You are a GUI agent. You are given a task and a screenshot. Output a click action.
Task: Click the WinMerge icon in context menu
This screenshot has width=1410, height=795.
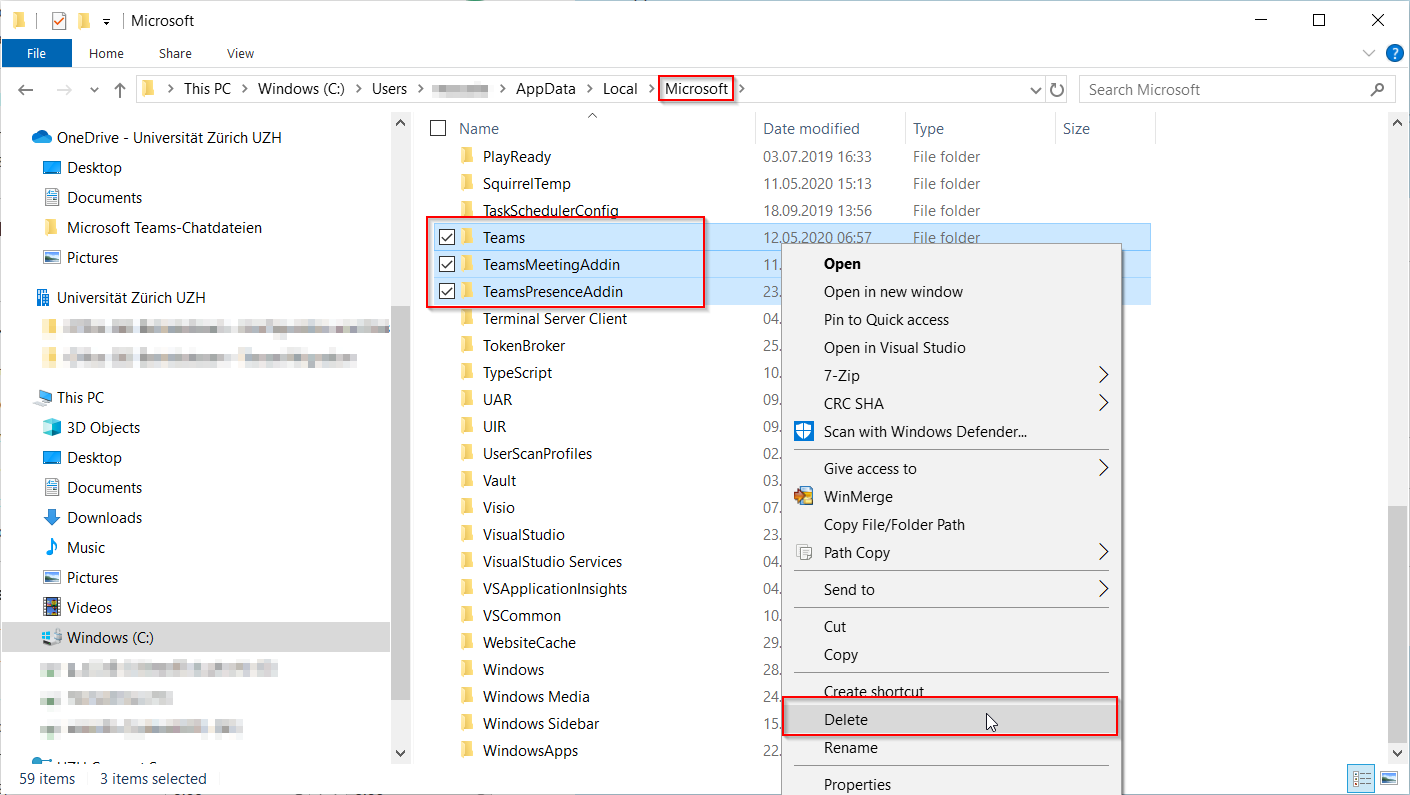804,497
